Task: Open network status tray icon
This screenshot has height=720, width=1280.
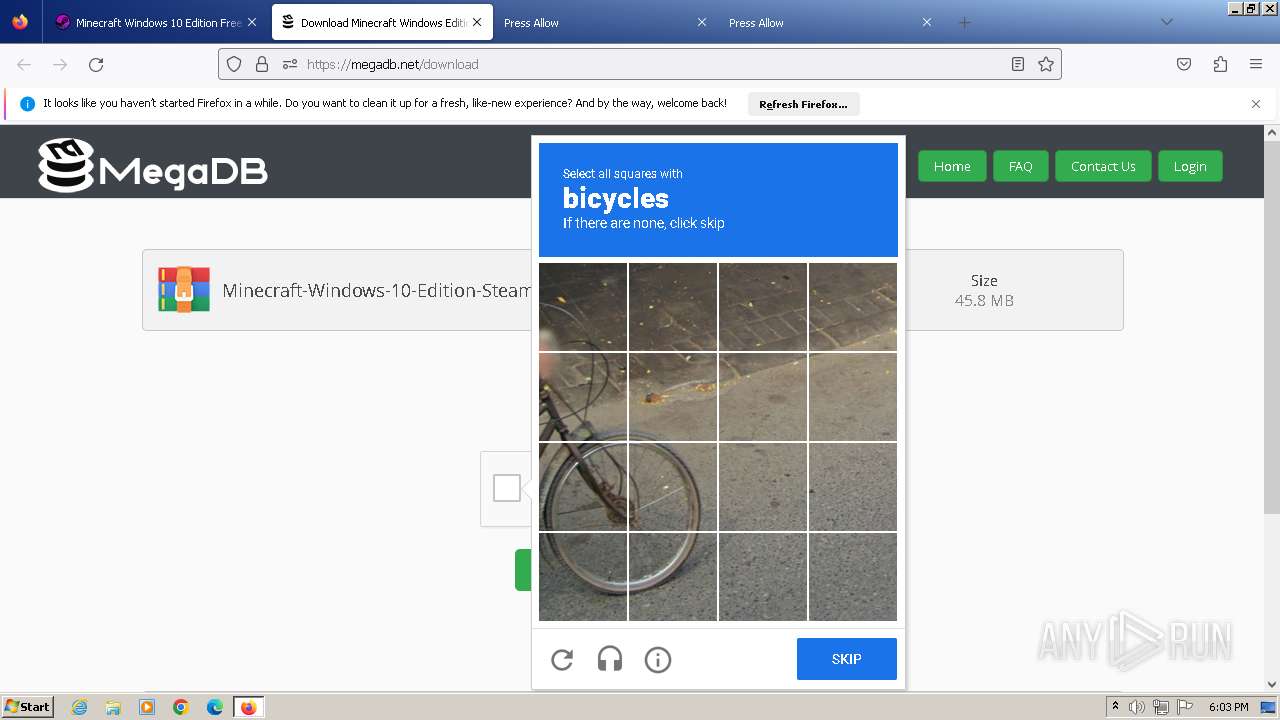Action: coord(1161,707)
